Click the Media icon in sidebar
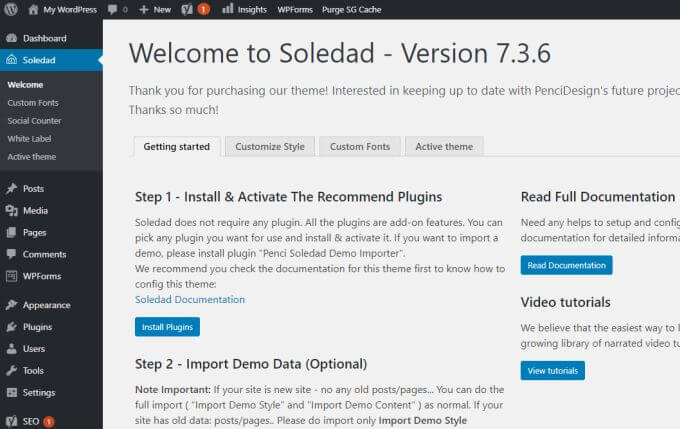Viewport: 680px width, 429px height. pos(11,210)
